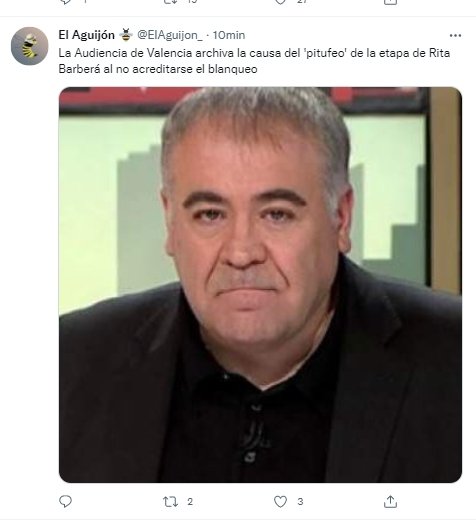This screenshot has width=476, height=522.
Task: Reply to the previous tweet at the top
Action: [65, 2]
